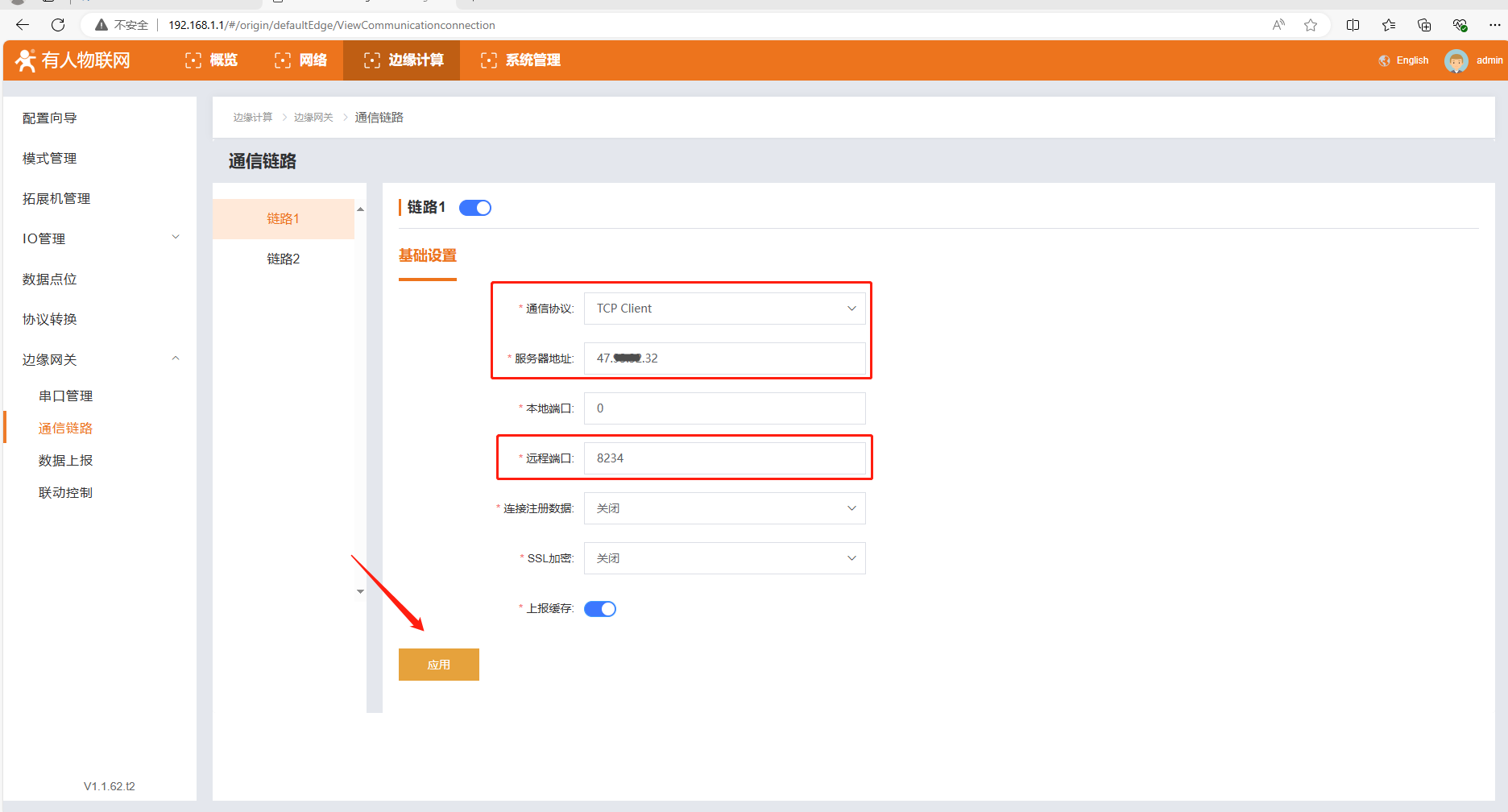Select the 链路2 tab
The height and width of the screenshot is (812, 1508).
283,259
